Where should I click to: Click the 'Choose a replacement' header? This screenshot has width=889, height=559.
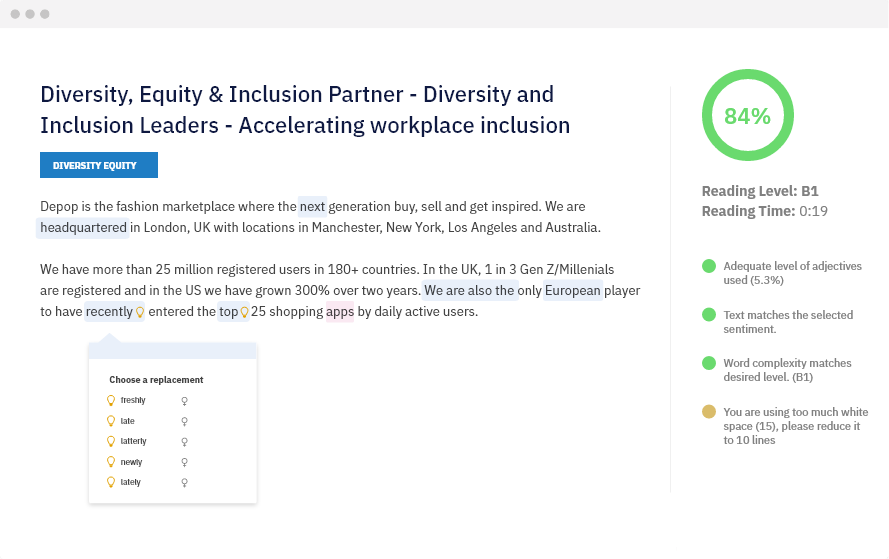[x=156, y=380]
